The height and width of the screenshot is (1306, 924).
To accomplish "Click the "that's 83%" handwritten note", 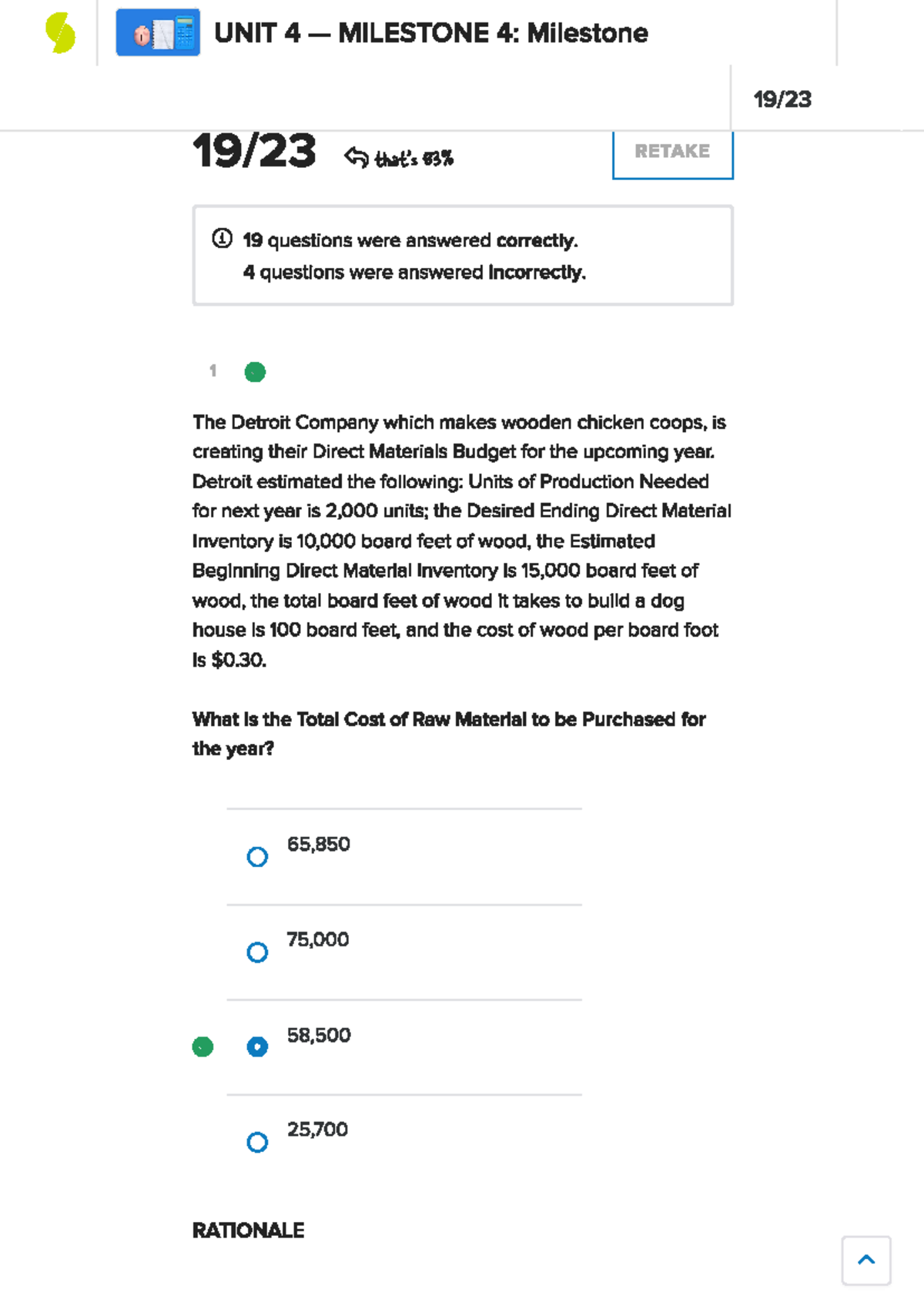I will pyautogui.click(x=413, y=159).
